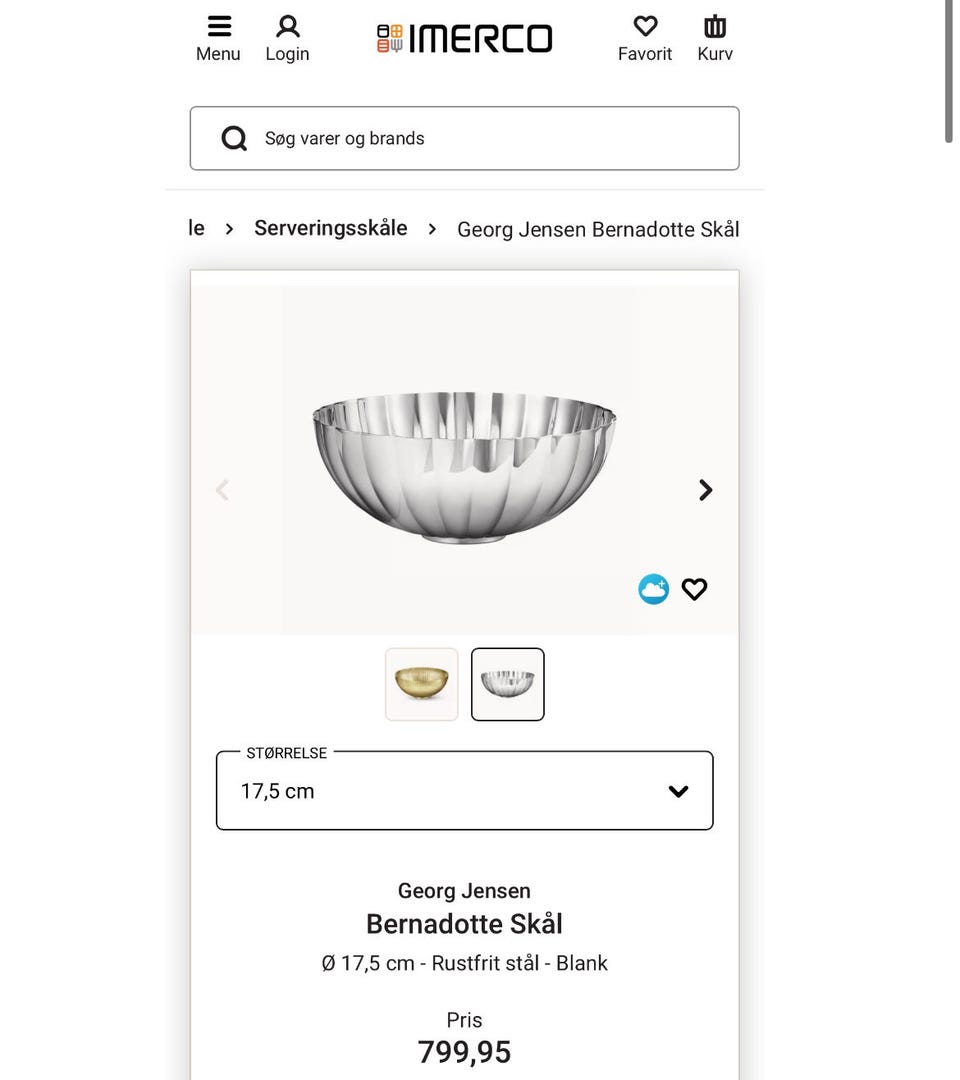Image resolution: width=960 pixels, height=1080 pixels.
Task: Navigate to the Serveringsskåle breadcrumb
Action: tap(330, 228)
